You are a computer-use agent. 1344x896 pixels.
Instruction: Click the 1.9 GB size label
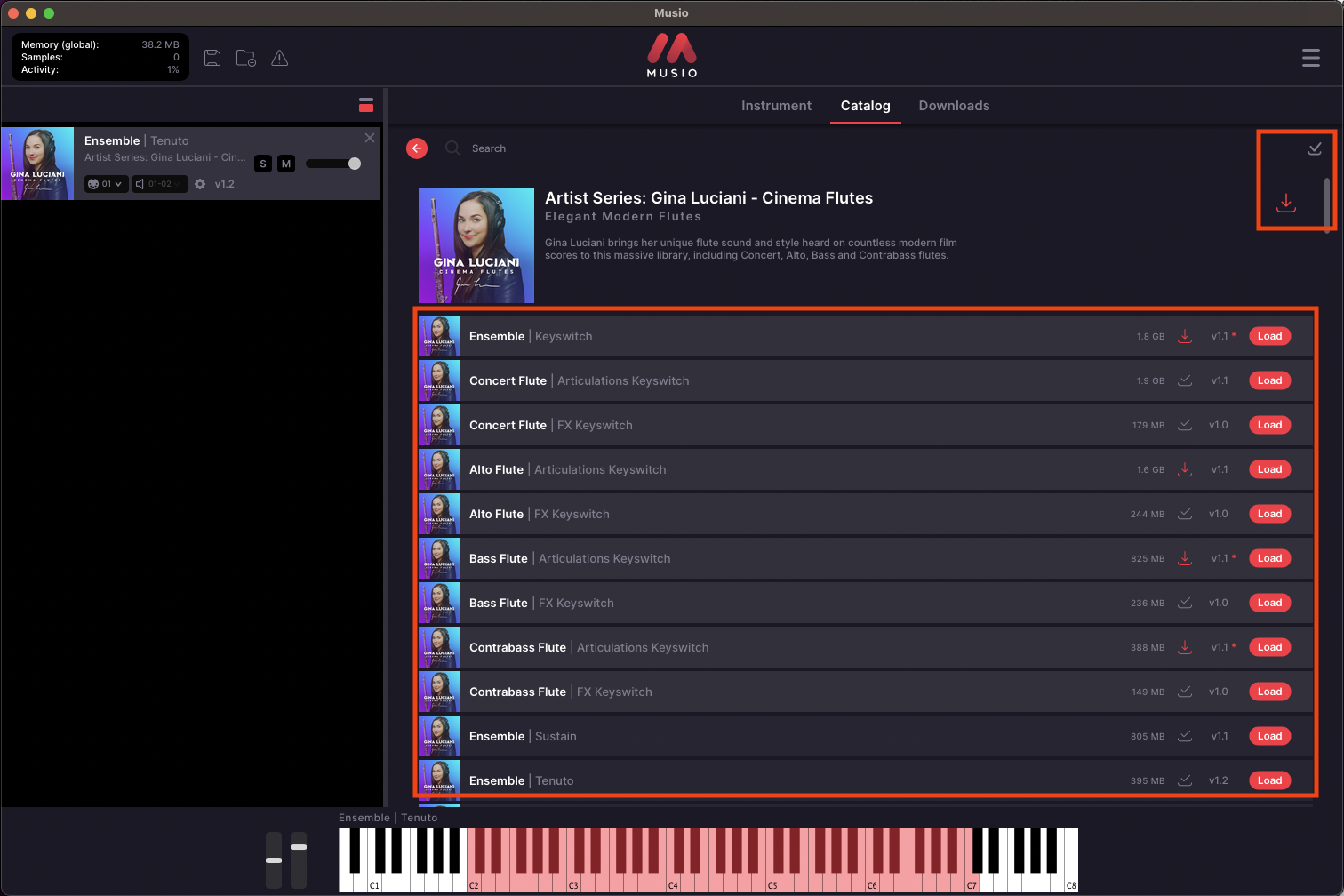click(x=1150, y=380)
